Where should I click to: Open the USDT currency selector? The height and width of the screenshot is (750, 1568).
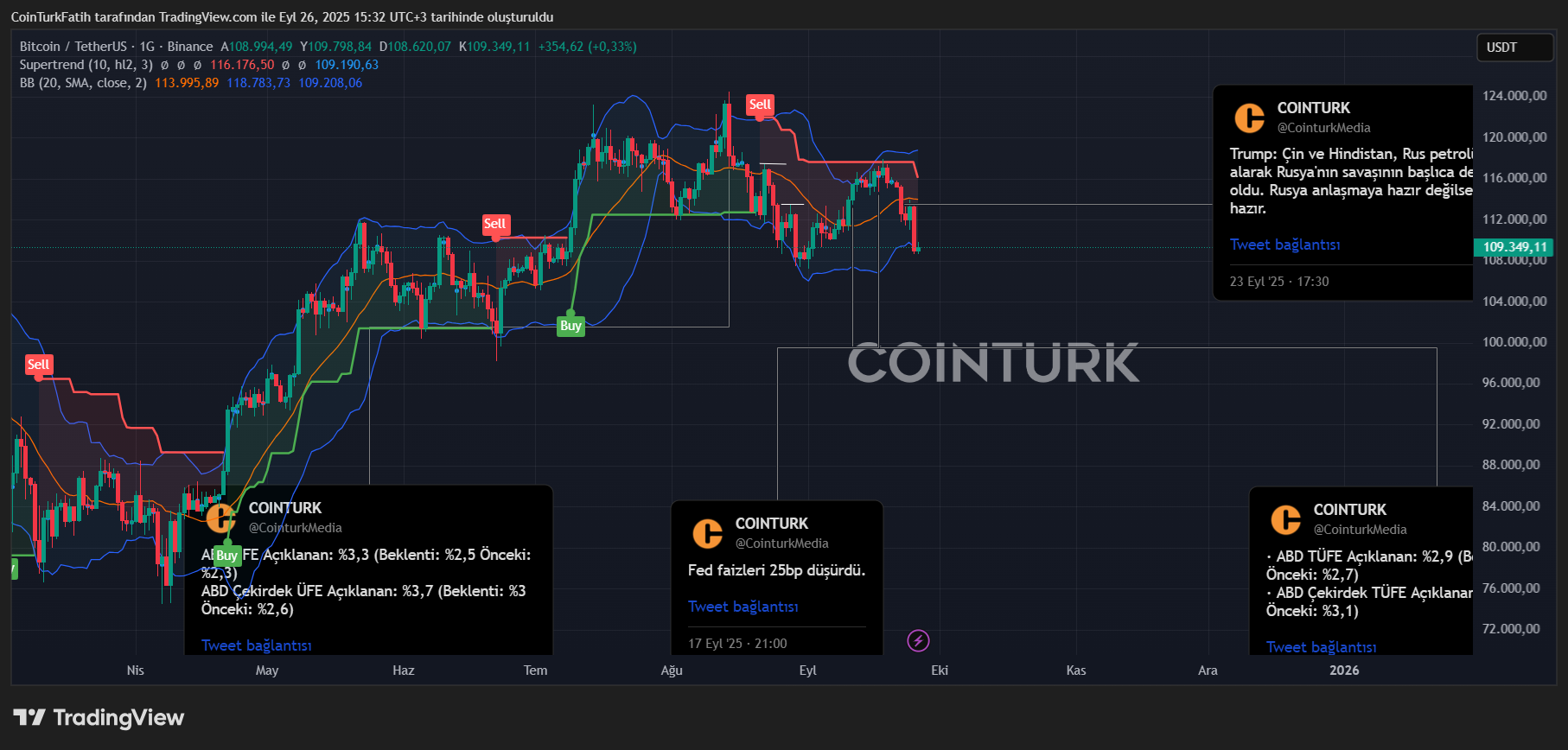pyautogui.click(x=1514, y=48)
